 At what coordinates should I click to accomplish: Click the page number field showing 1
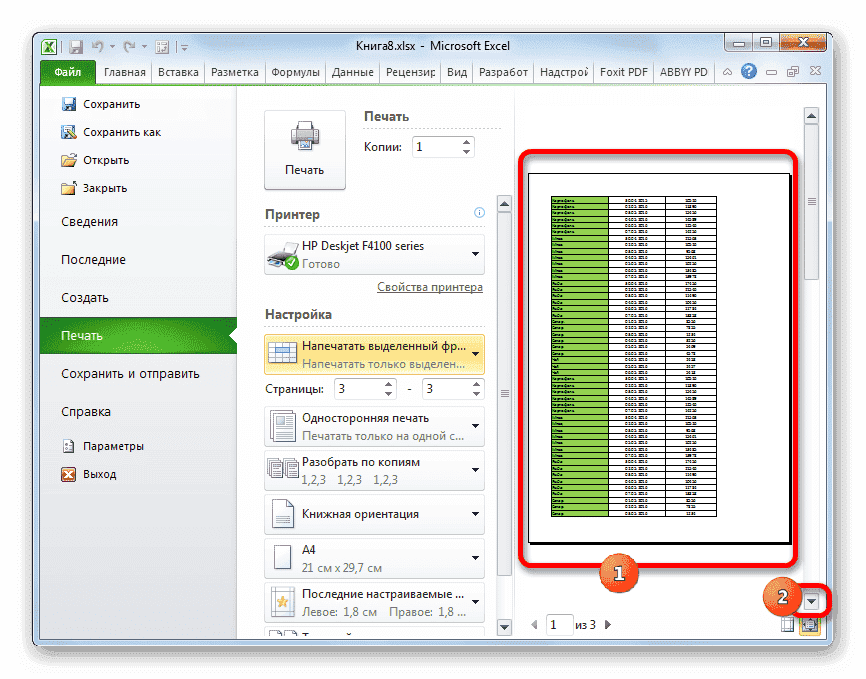point(560,624)
